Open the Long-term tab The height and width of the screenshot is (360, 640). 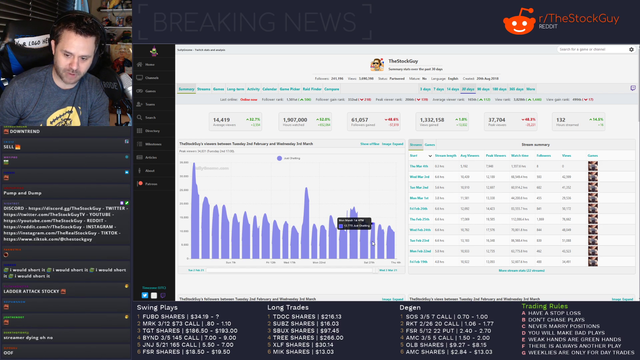tap(236, 89)
